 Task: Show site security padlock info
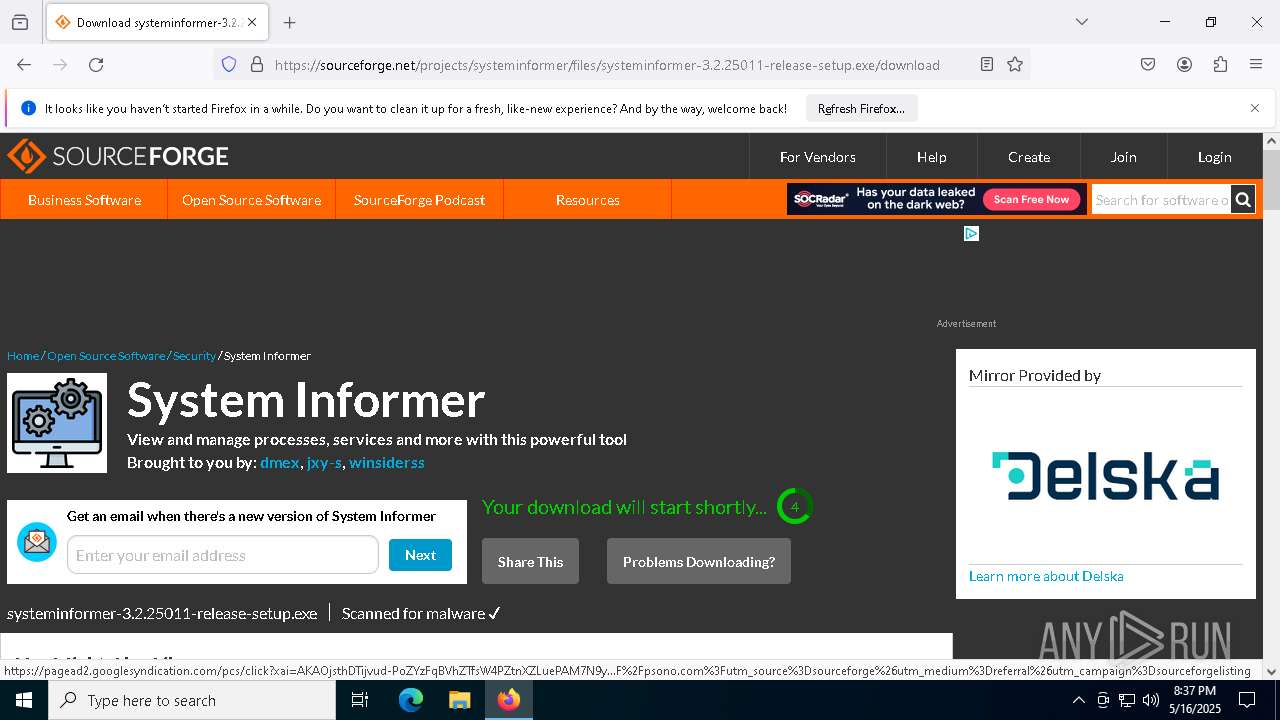[x=257, y=64]
